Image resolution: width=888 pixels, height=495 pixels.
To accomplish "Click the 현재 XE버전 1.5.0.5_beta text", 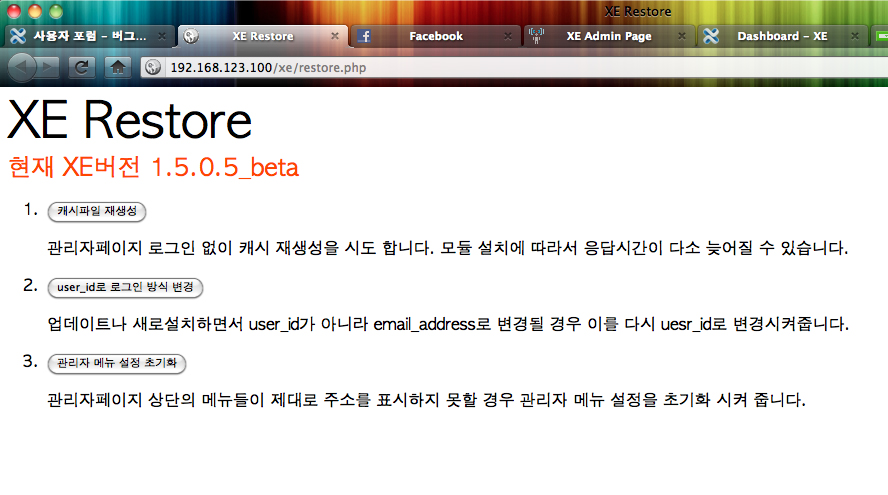I will (153, 167).
